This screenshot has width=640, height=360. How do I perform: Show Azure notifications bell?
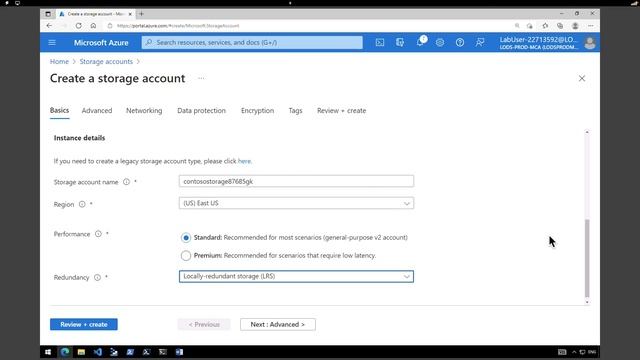420,42
